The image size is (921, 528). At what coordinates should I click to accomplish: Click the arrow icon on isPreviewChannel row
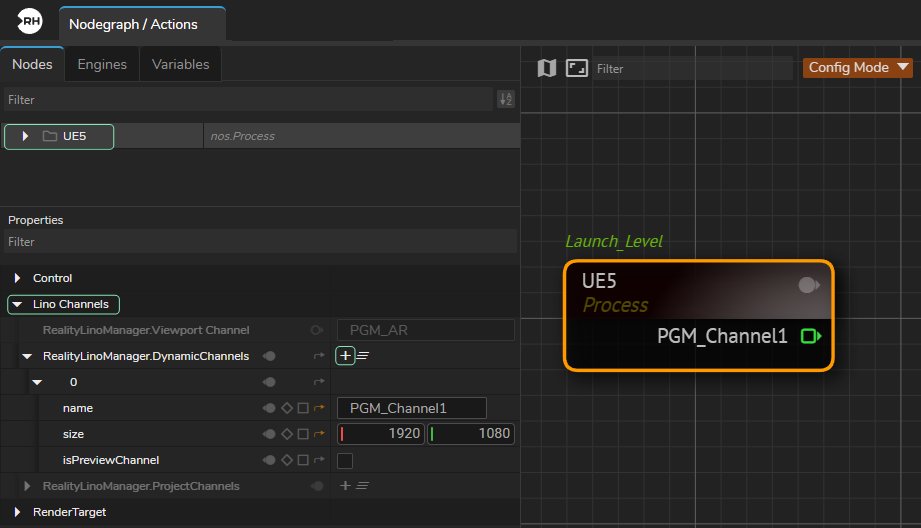(319, 460)
